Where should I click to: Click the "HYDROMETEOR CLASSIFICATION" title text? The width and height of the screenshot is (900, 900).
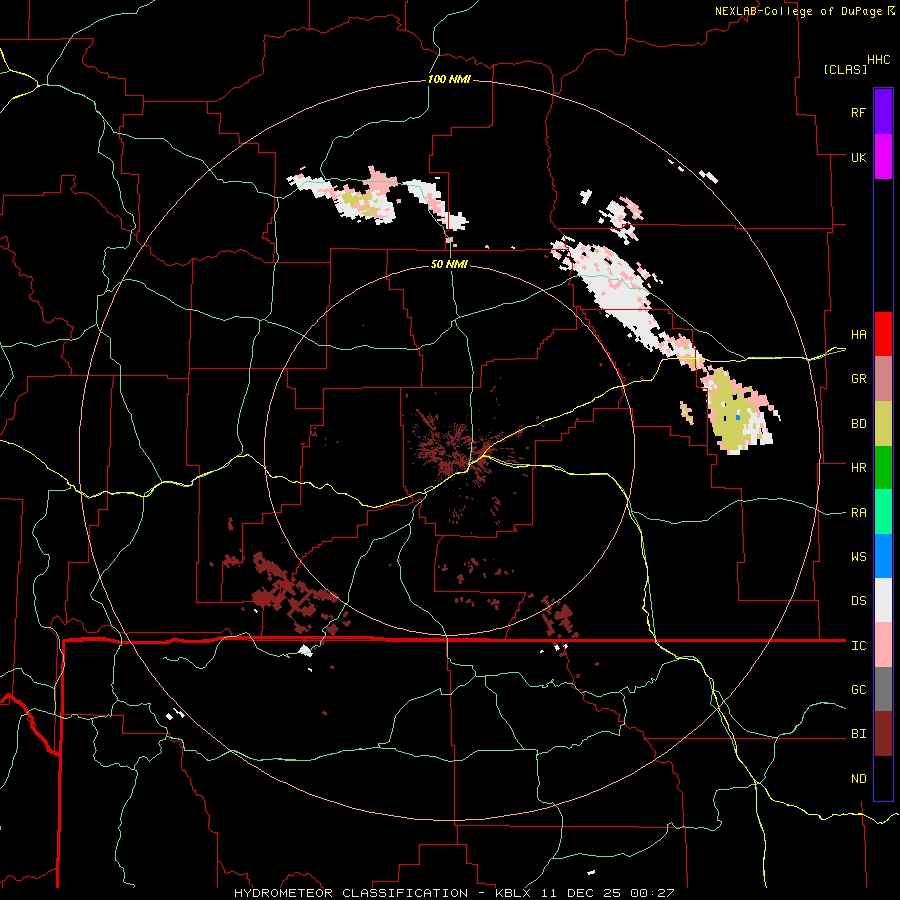351,893
